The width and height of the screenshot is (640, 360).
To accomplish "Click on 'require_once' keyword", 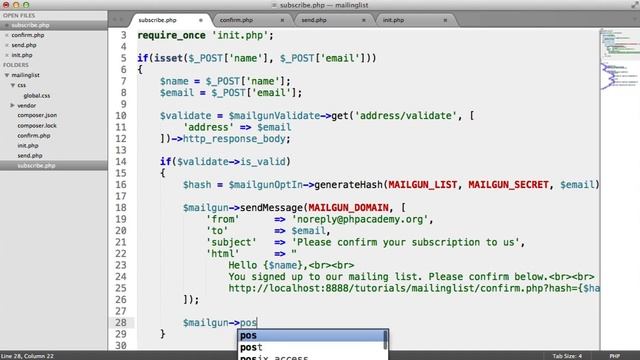I will (x=171, y=36).
